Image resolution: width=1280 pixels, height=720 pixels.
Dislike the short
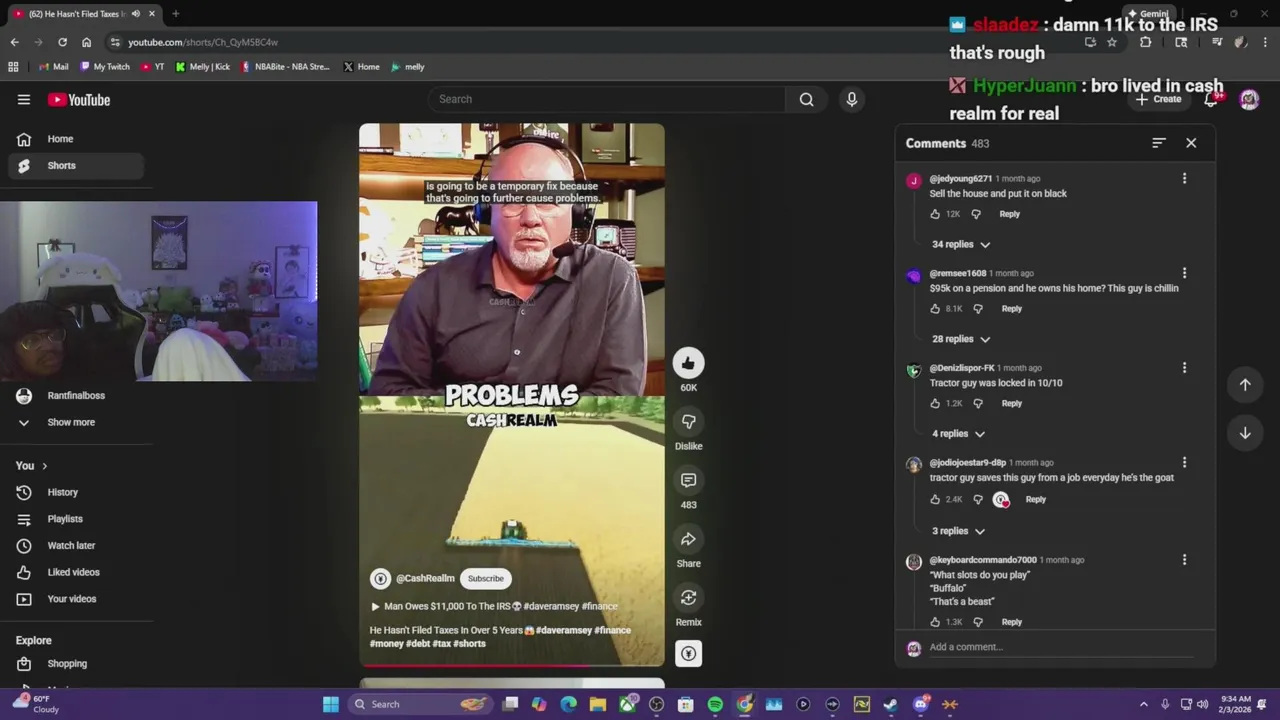pos(688,421)
